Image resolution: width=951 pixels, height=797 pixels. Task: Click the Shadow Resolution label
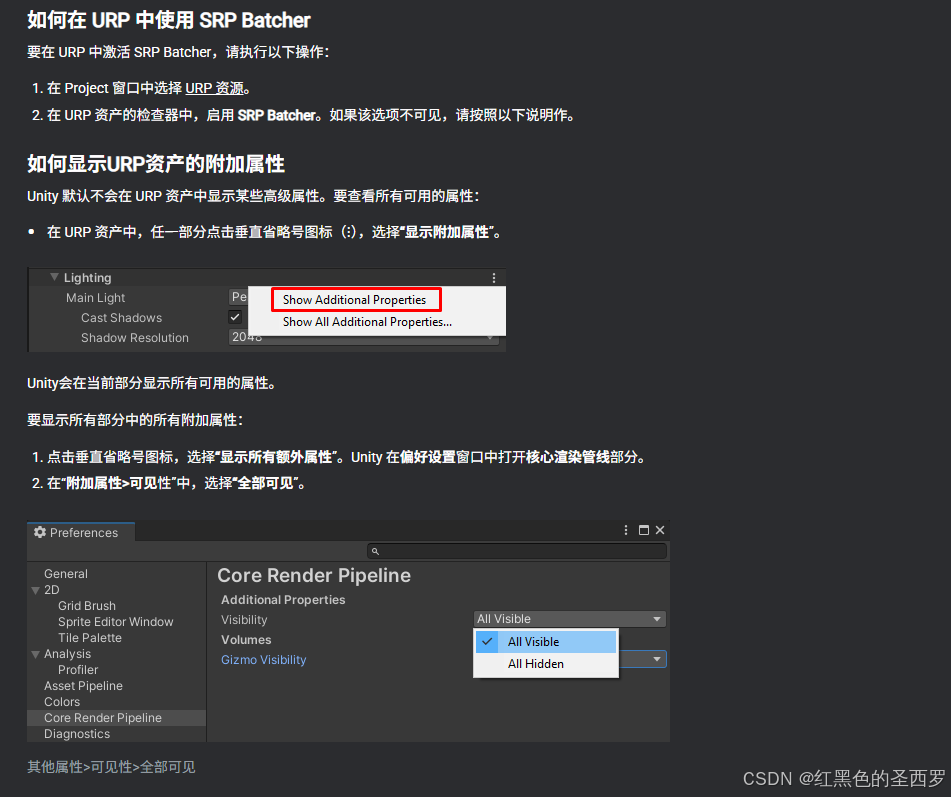coord(135,338)
